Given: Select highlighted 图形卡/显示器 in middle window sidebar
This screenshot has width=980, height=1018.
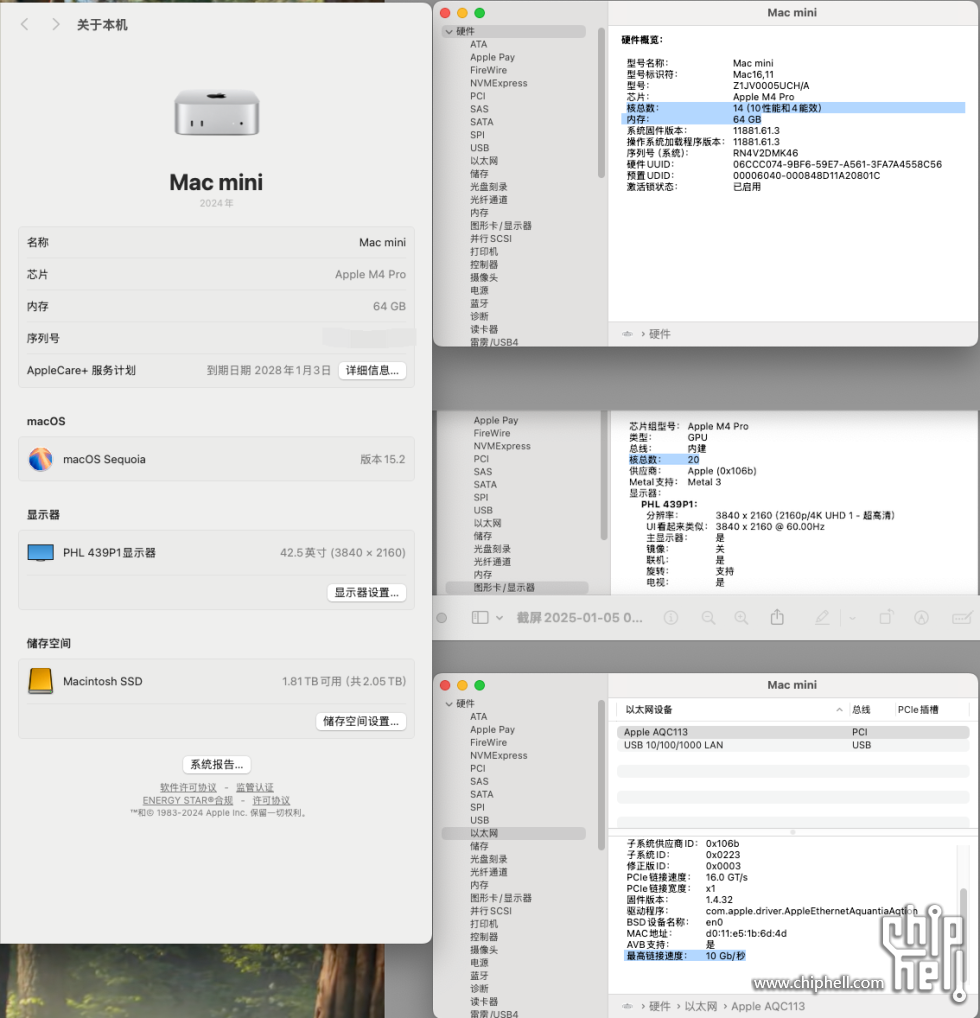Looking at the screenshot, I should tap(516, 588).
